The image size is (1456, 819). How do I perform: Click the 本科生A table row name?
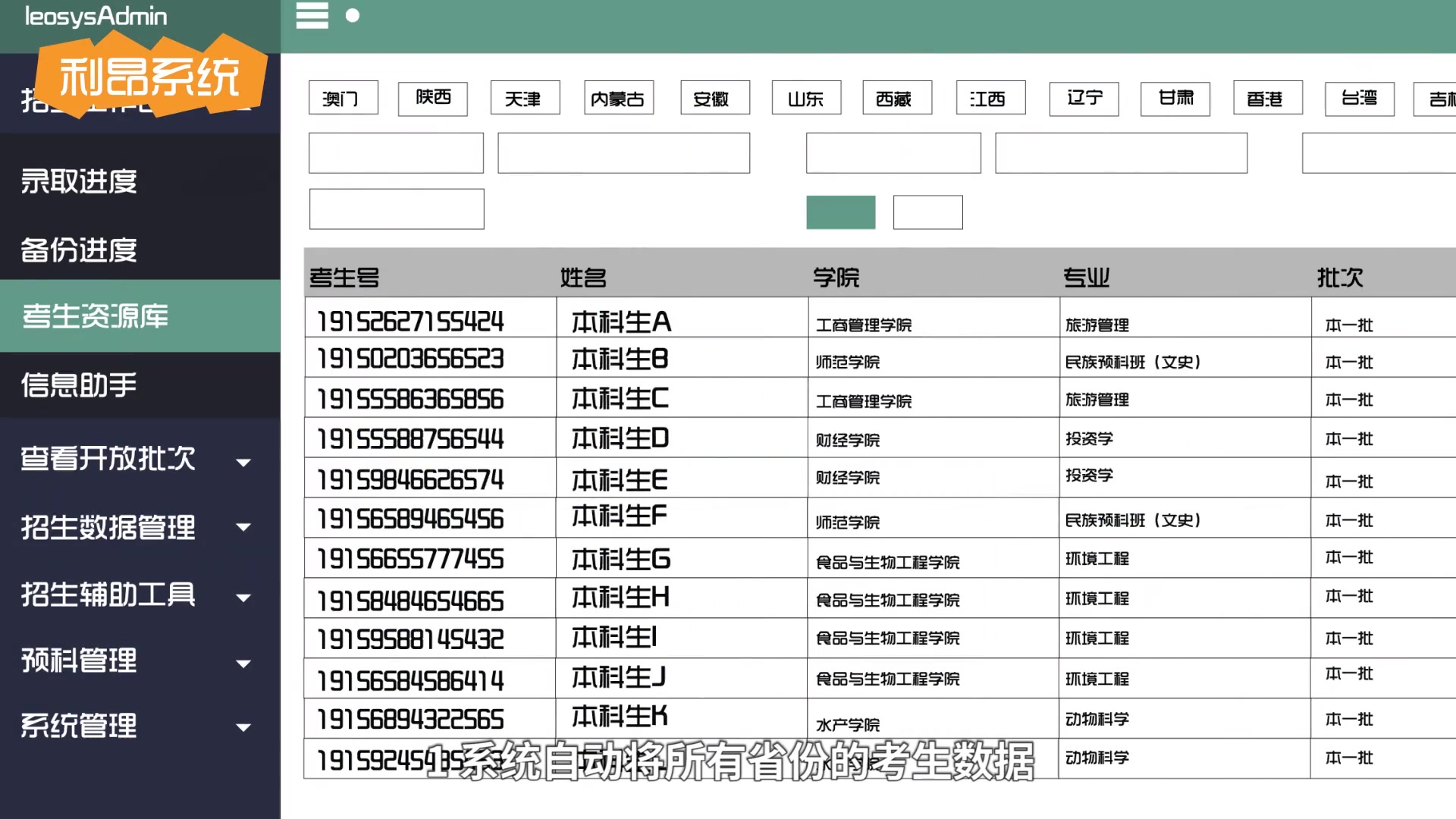621,322
